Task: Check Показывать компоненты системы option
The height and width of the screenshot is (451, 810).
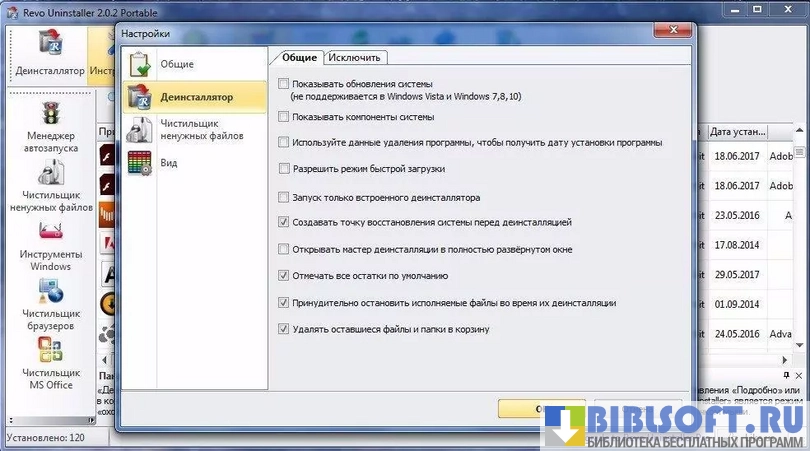Action: (285, 117)
